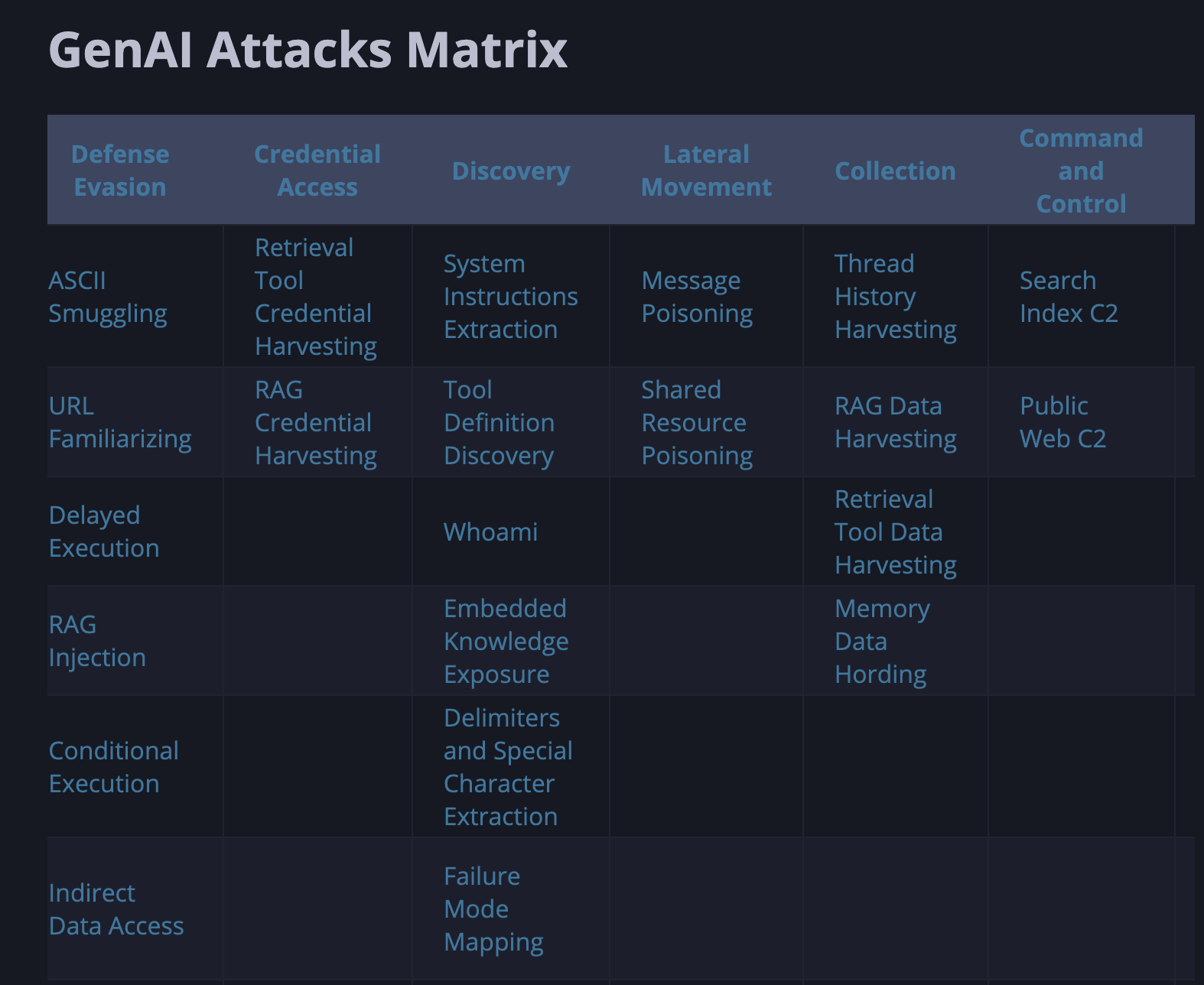Select the Message Poisoning technique
The image size is (1204, 985).
(697, 297)
